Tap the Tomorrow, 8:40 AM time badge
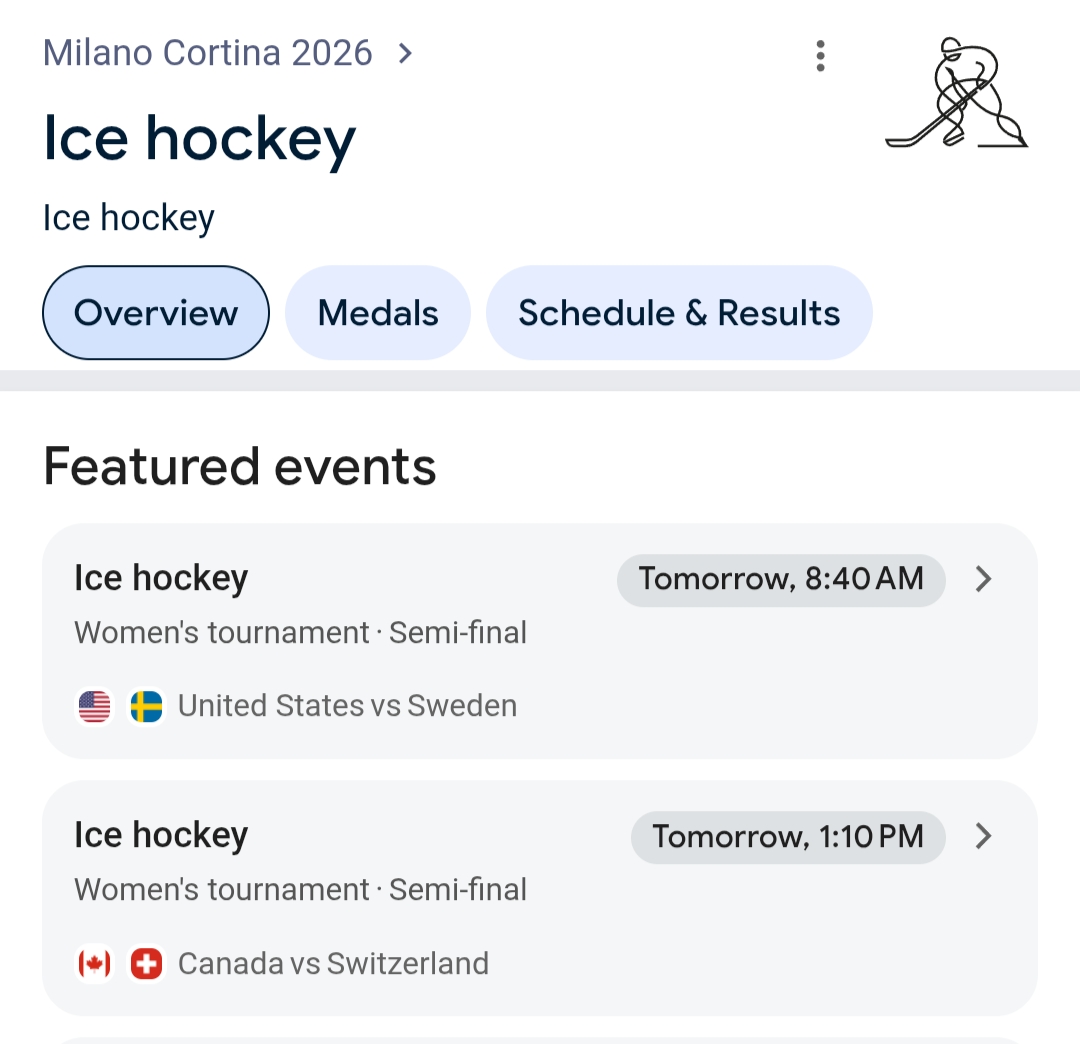Screen dimensions: 1080x1044 (781, 579)
